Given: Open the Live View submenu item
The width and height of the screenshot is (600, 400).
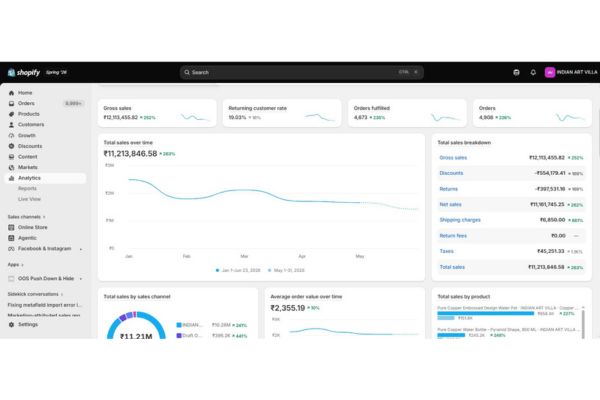Looking at the screenshot, I should (29, 199).
